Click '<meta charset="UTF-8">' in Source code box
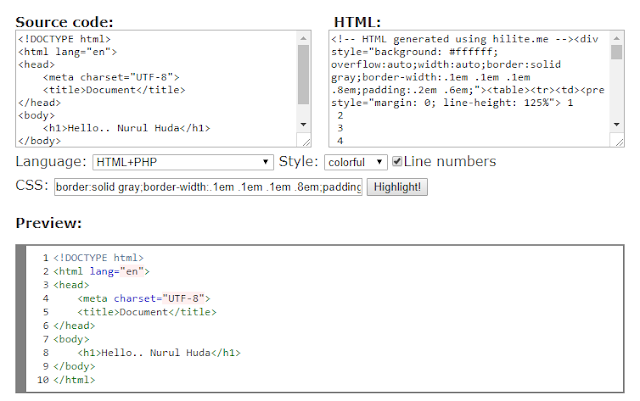Viewport: 640px width, 401px height. click(111, 77)
